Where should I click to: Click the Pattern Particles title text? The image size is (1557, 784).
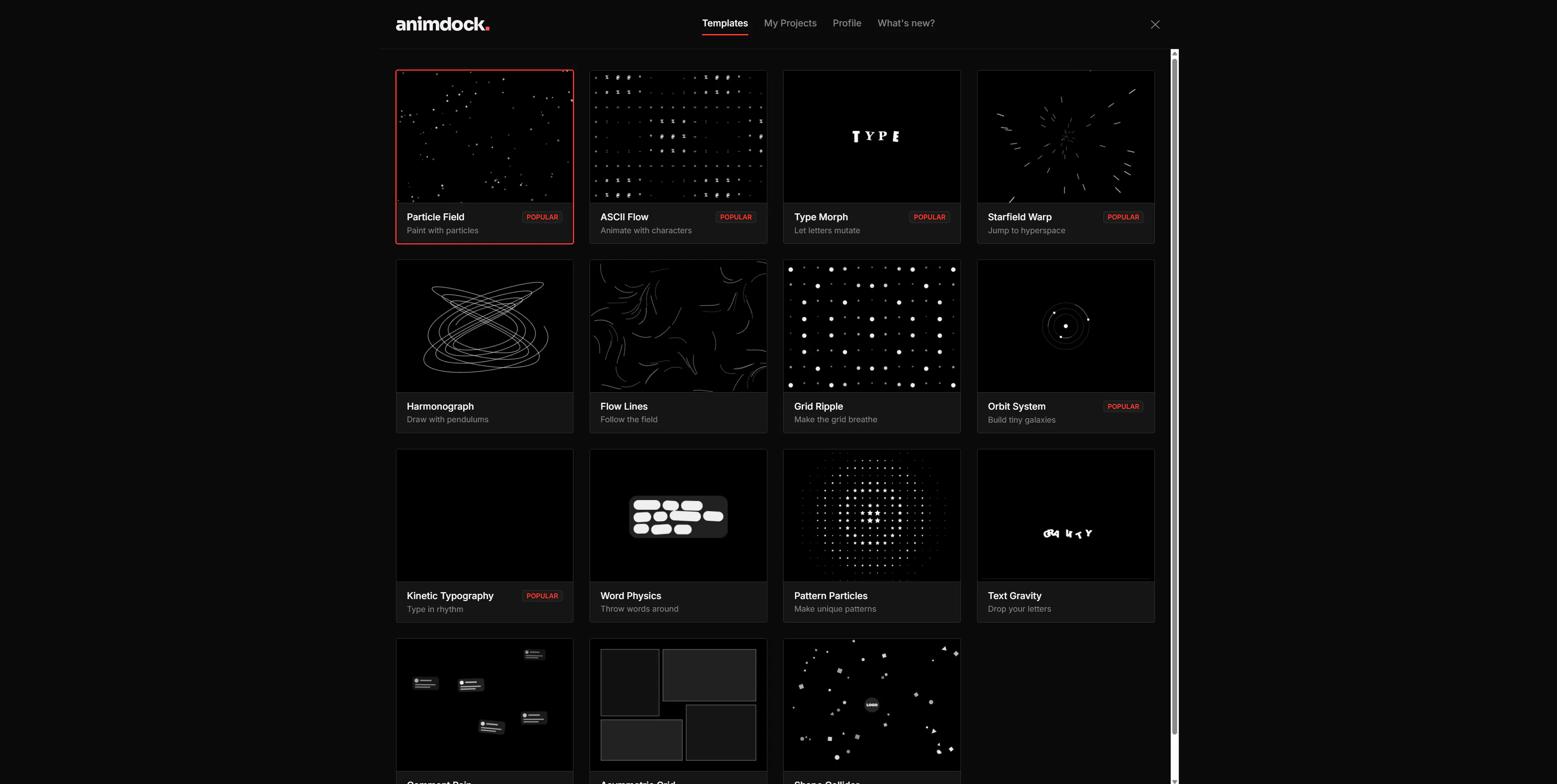click(x=831, y=595)
